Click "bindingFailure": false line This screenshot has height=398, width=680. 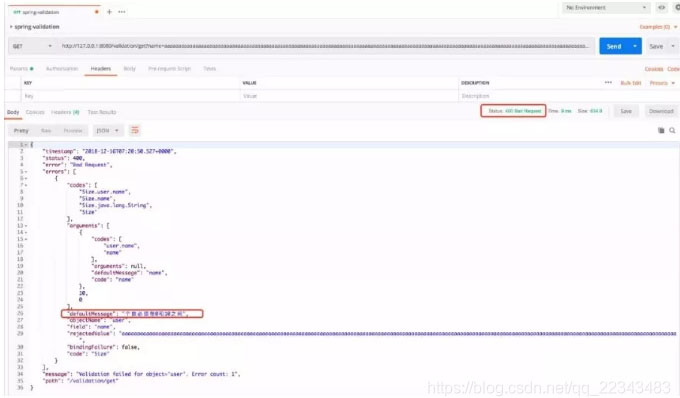[x=103, y=347]
